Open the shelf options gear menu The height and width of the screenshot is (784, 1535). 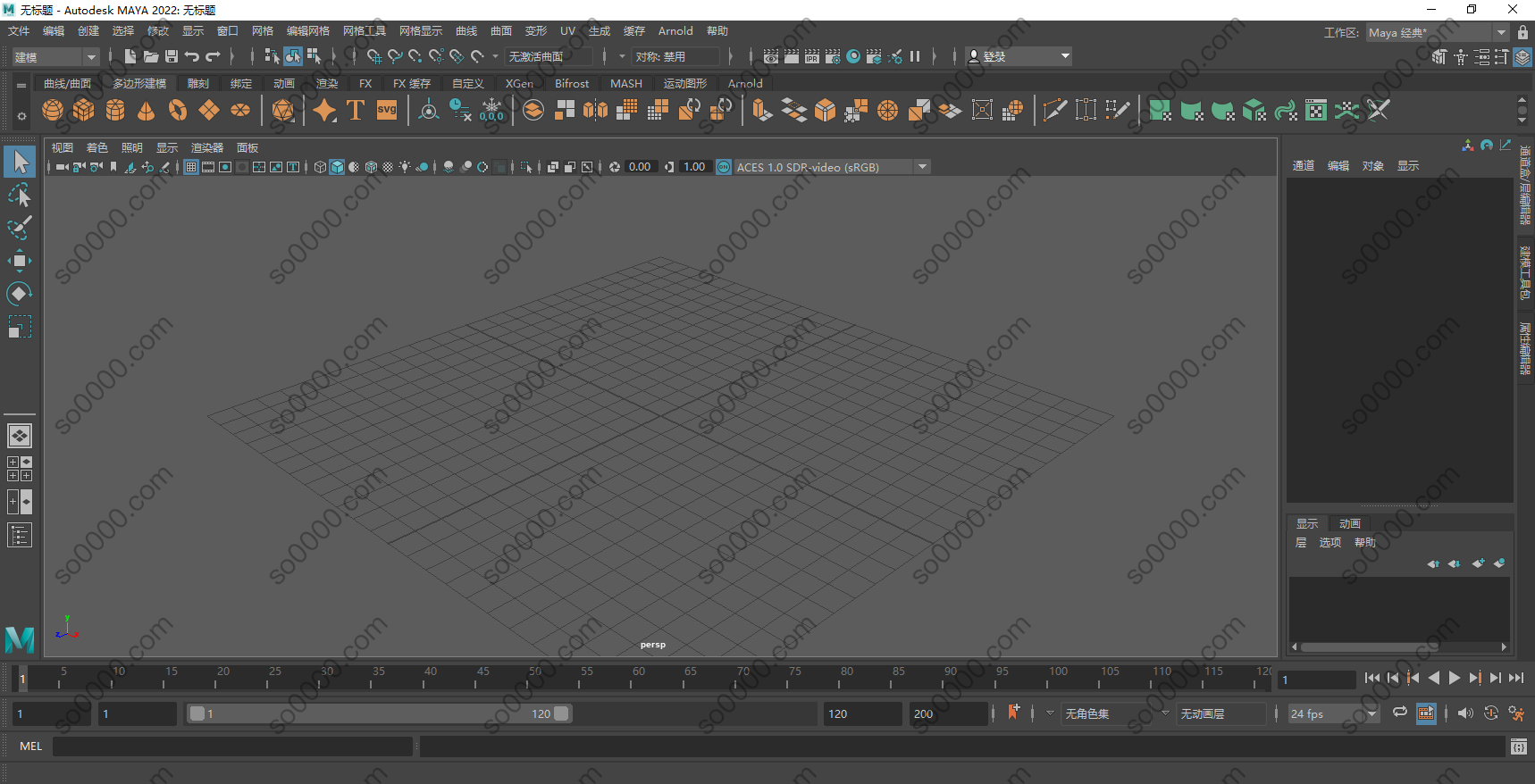point(21,116)
